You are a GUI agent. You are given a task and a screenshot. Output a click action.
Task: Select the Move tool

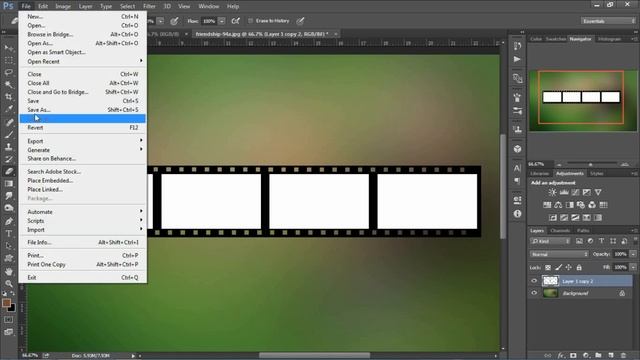[x=9, y=48]
